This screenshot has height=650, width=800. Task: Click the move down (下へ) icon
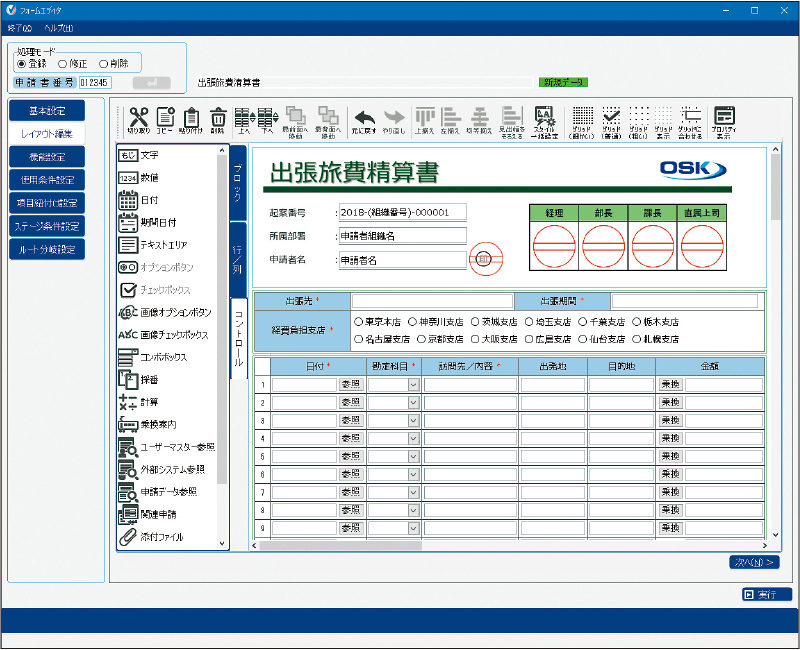(x=268, y=120)
